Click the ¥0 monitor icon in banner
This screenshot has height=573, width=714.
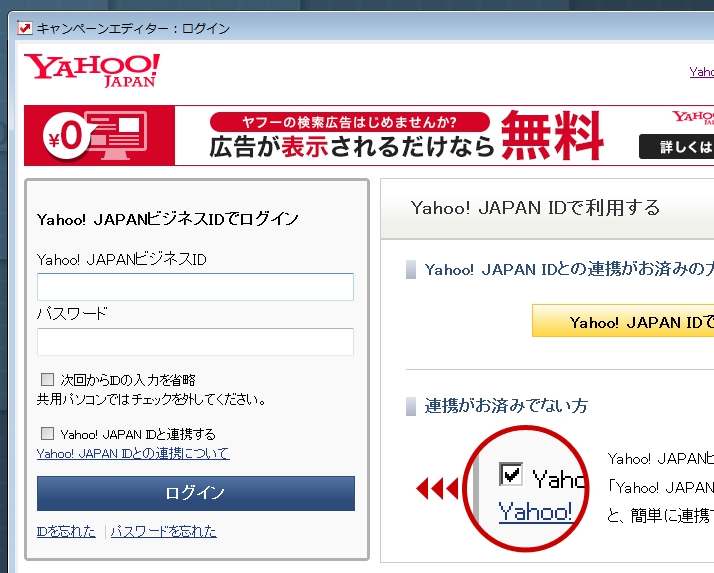(x=99, y=135)
